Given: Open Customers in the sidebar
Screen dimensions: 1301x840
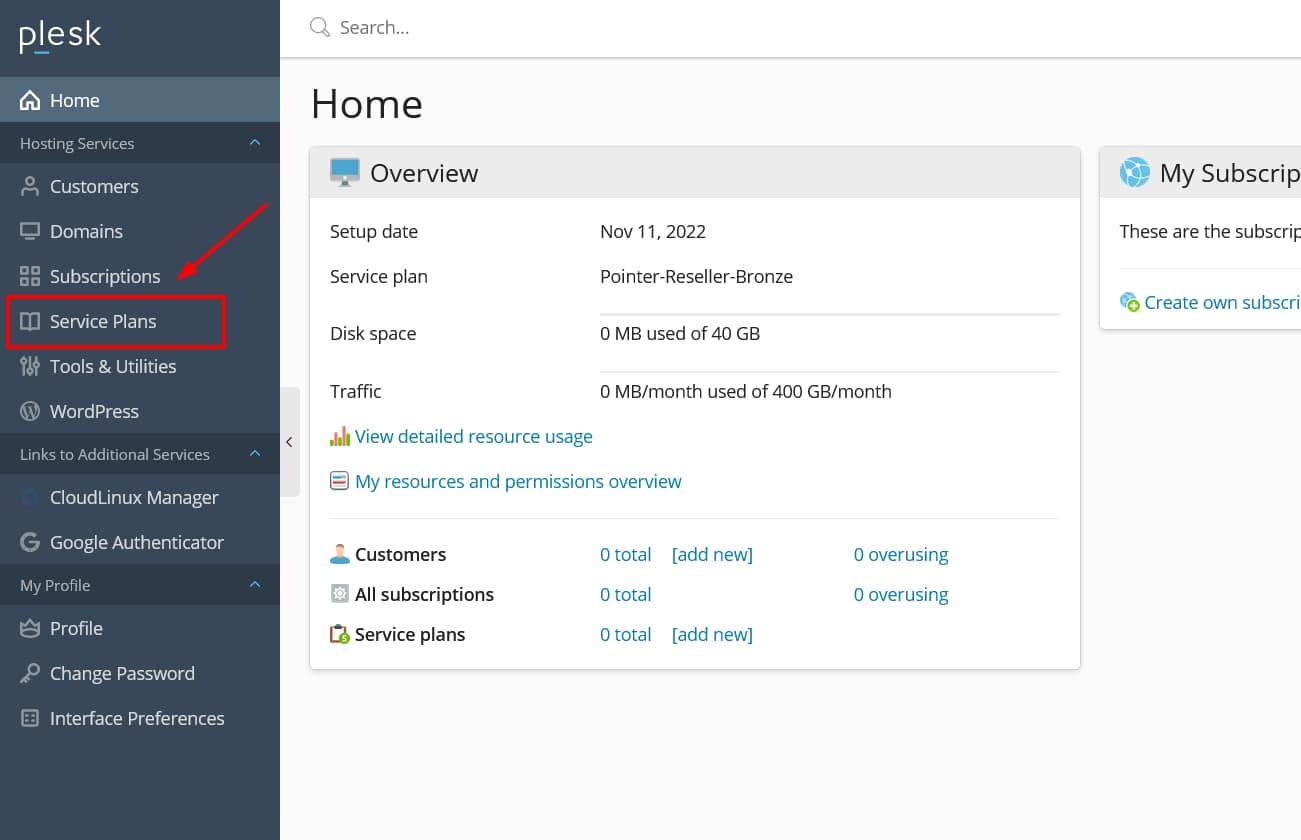Looking at the screenshot, I should pos(140,186).
